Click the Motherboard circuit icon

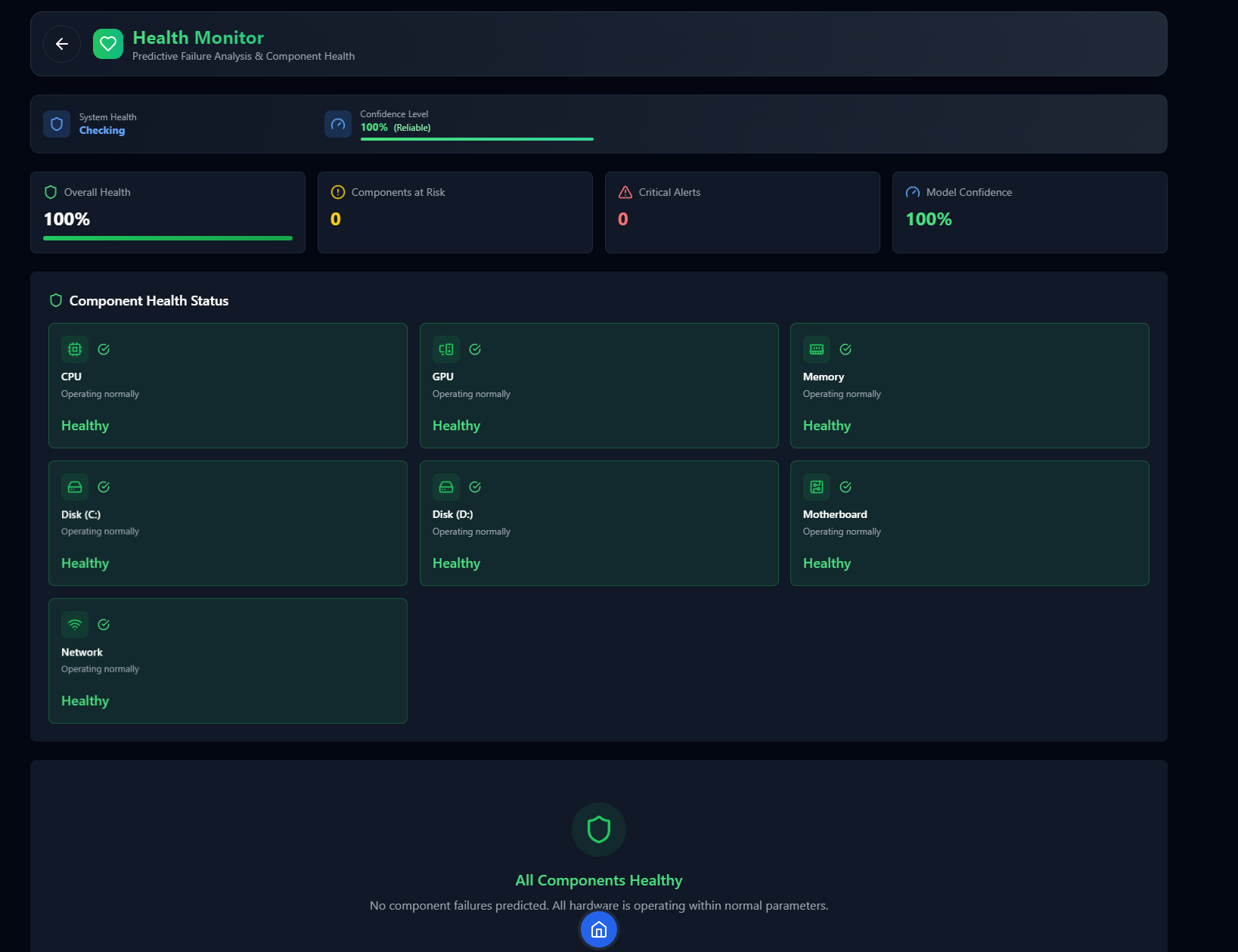click(x=817, y=487)
